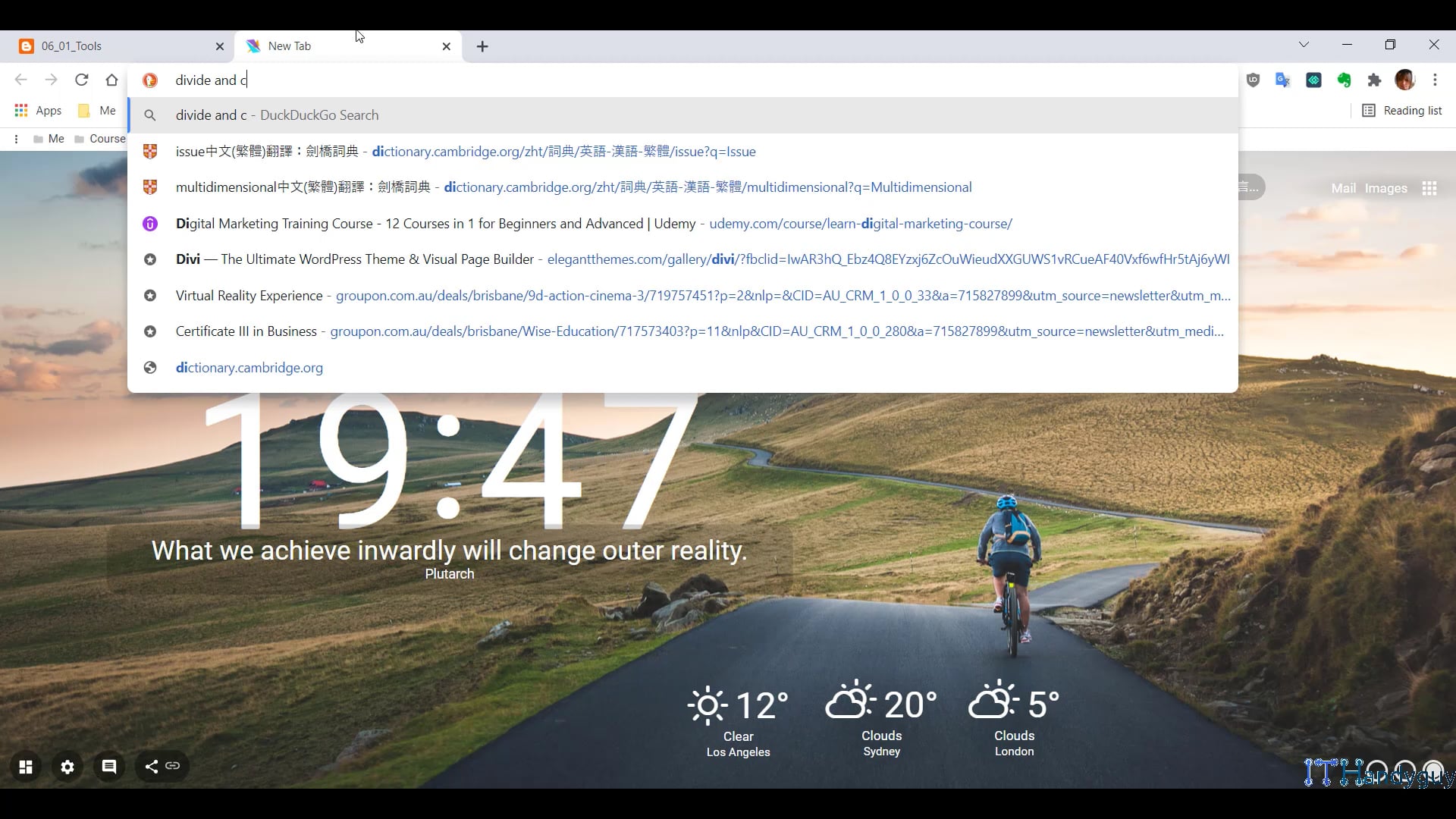Select the DuckDuckGo Search suggestion
Viewport: 1456px width, 819px height.
277,115
